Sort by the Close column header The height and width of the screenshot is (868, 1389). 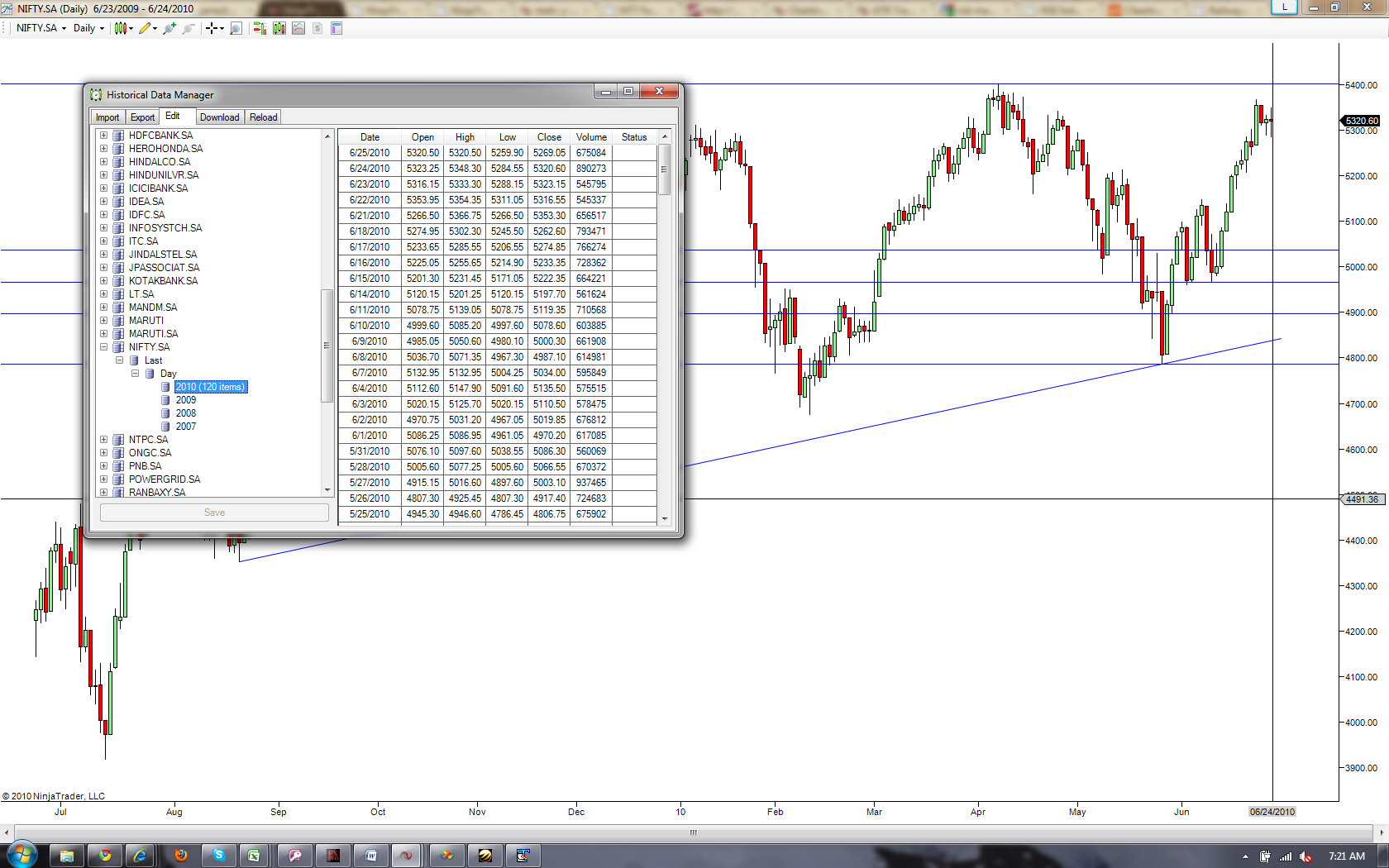549,137
